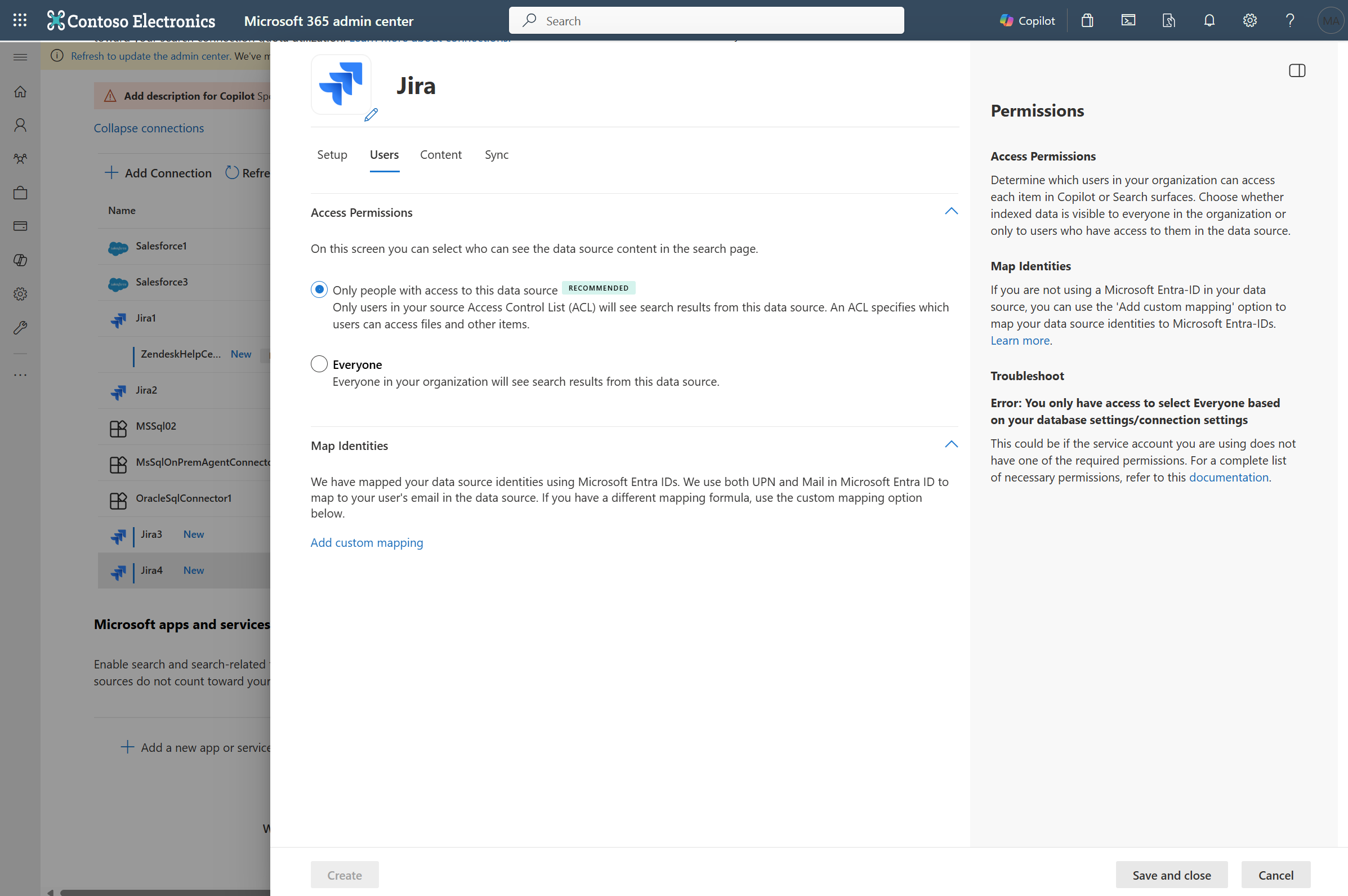
Task: Open the app launcher waffle icon
Action: (x=20, y=21)
